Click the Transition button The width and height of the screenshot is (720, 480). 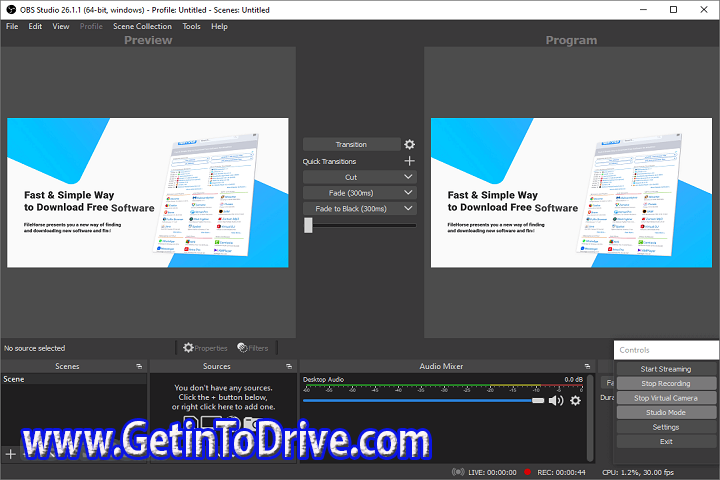pyautogui.click(x=351, y=144)
